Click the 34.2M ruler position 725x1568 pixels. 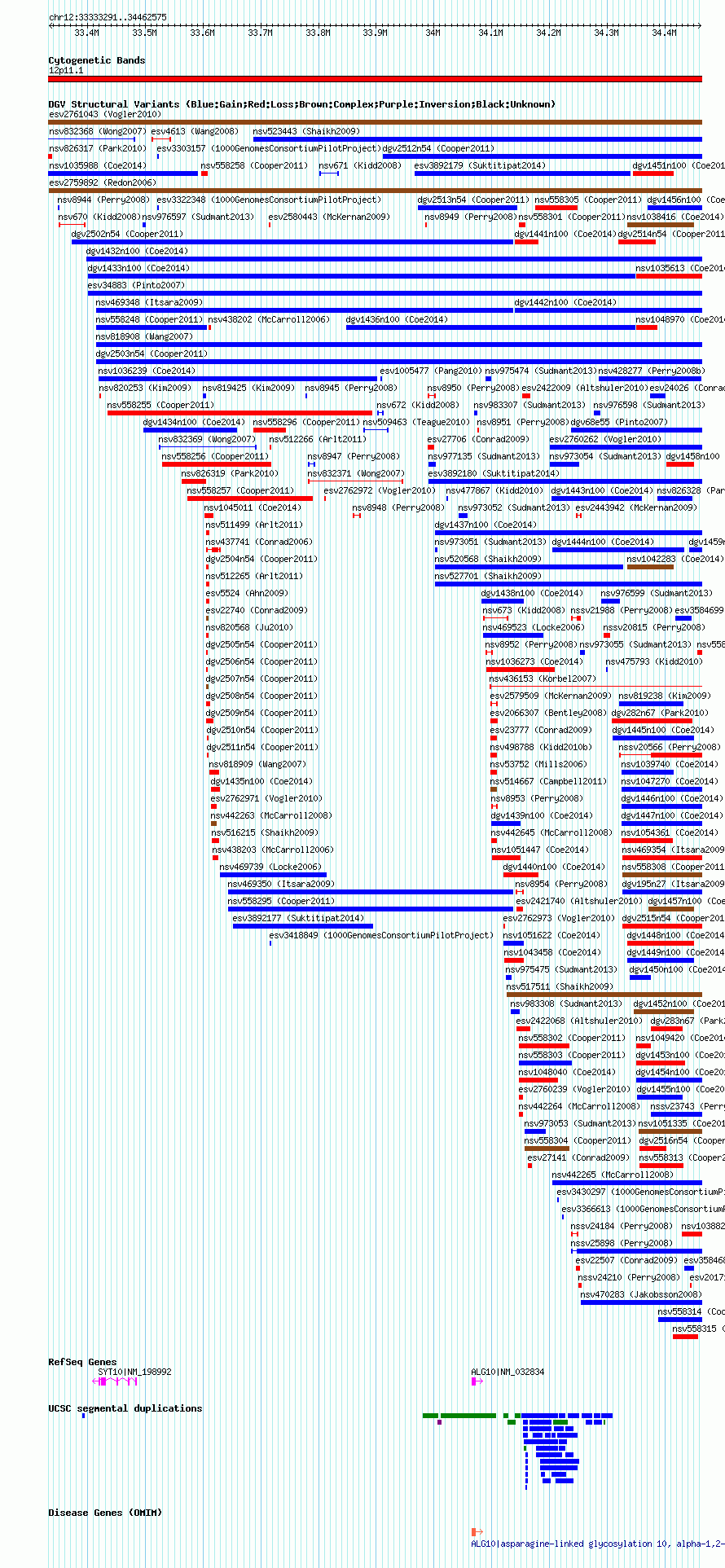click(548, 33)
